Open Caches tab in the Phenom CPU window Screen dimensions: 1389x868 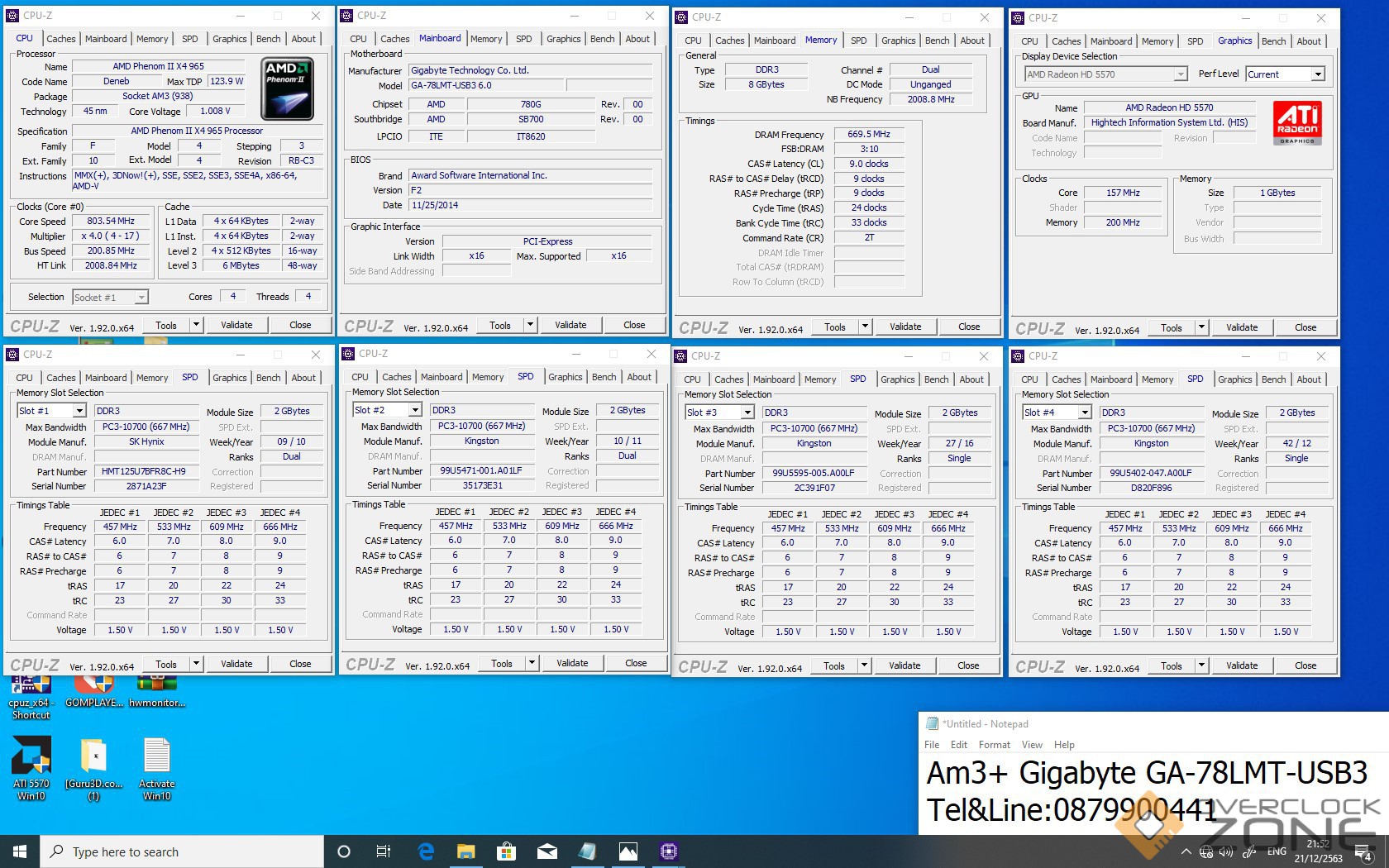point(60,39)
